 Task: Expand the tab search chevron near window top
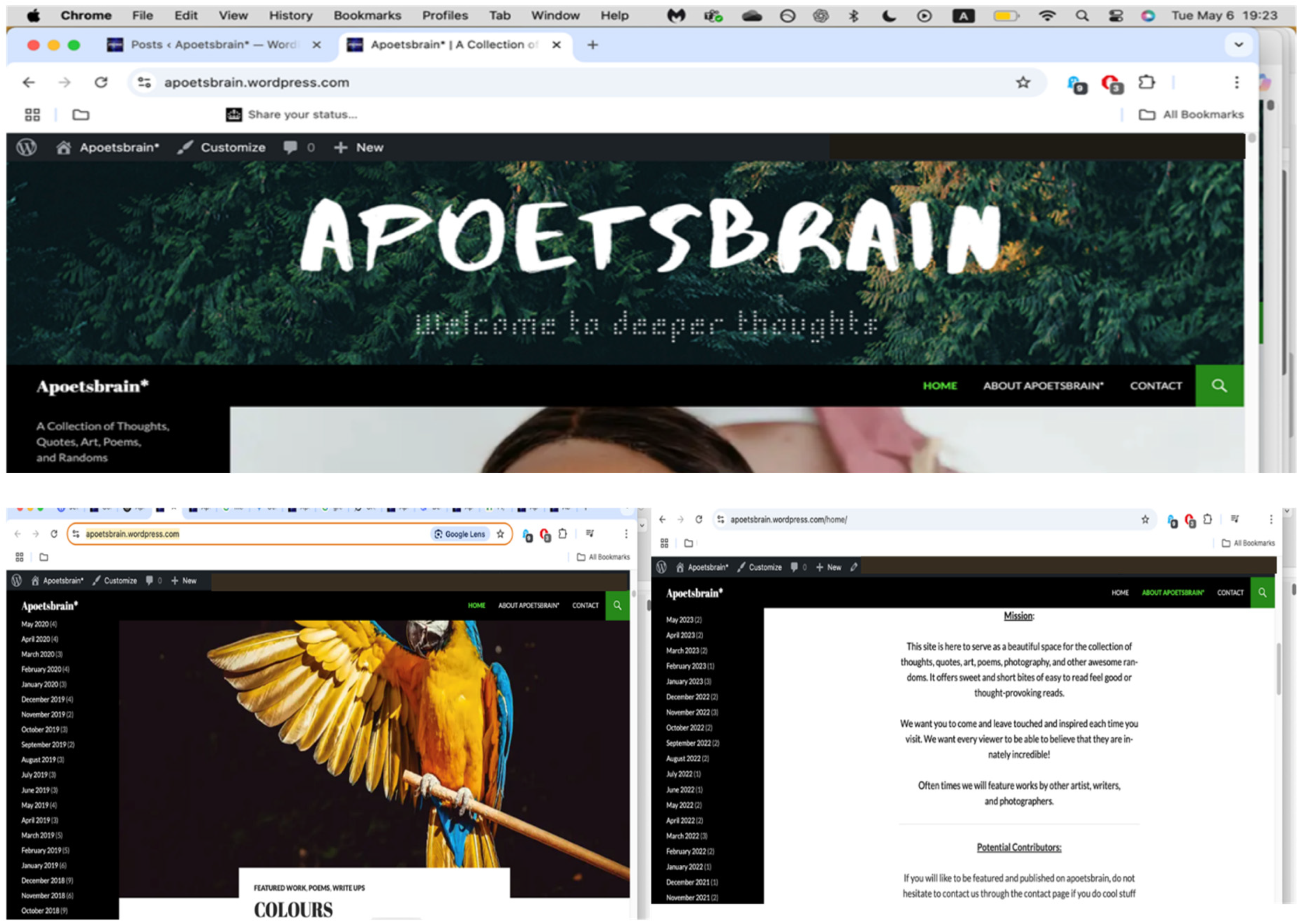[1238, 45]
